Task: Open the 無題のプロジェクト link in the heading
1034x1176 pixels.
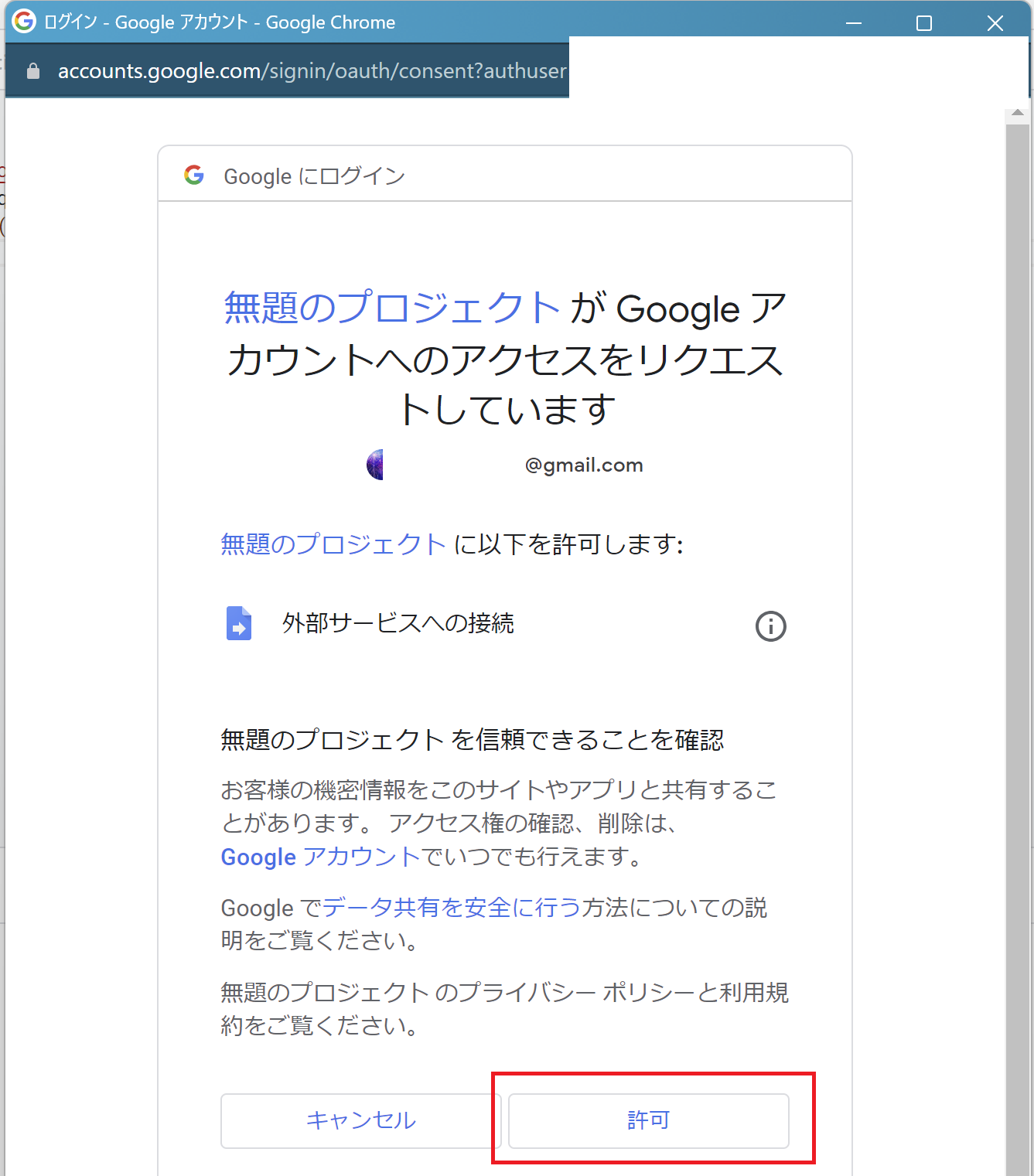Action: (x=391, y=308)
